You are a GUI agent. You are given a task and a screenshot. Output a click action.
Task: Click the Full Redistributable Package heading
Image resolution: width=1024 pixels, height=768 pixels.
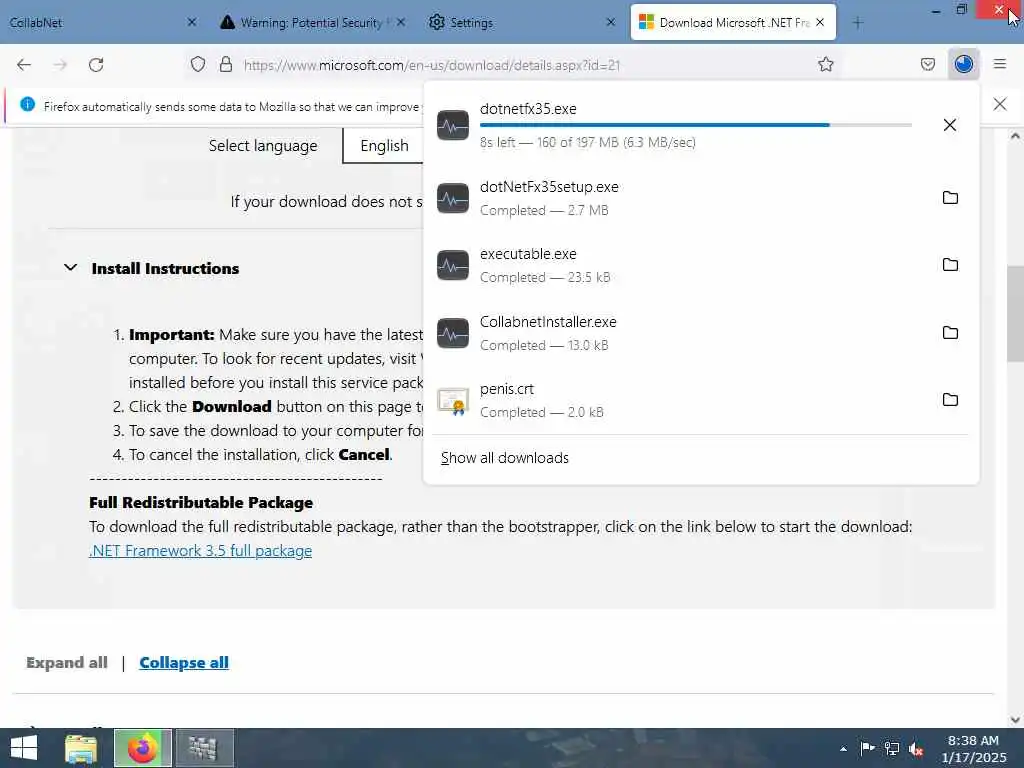(201, 502)
